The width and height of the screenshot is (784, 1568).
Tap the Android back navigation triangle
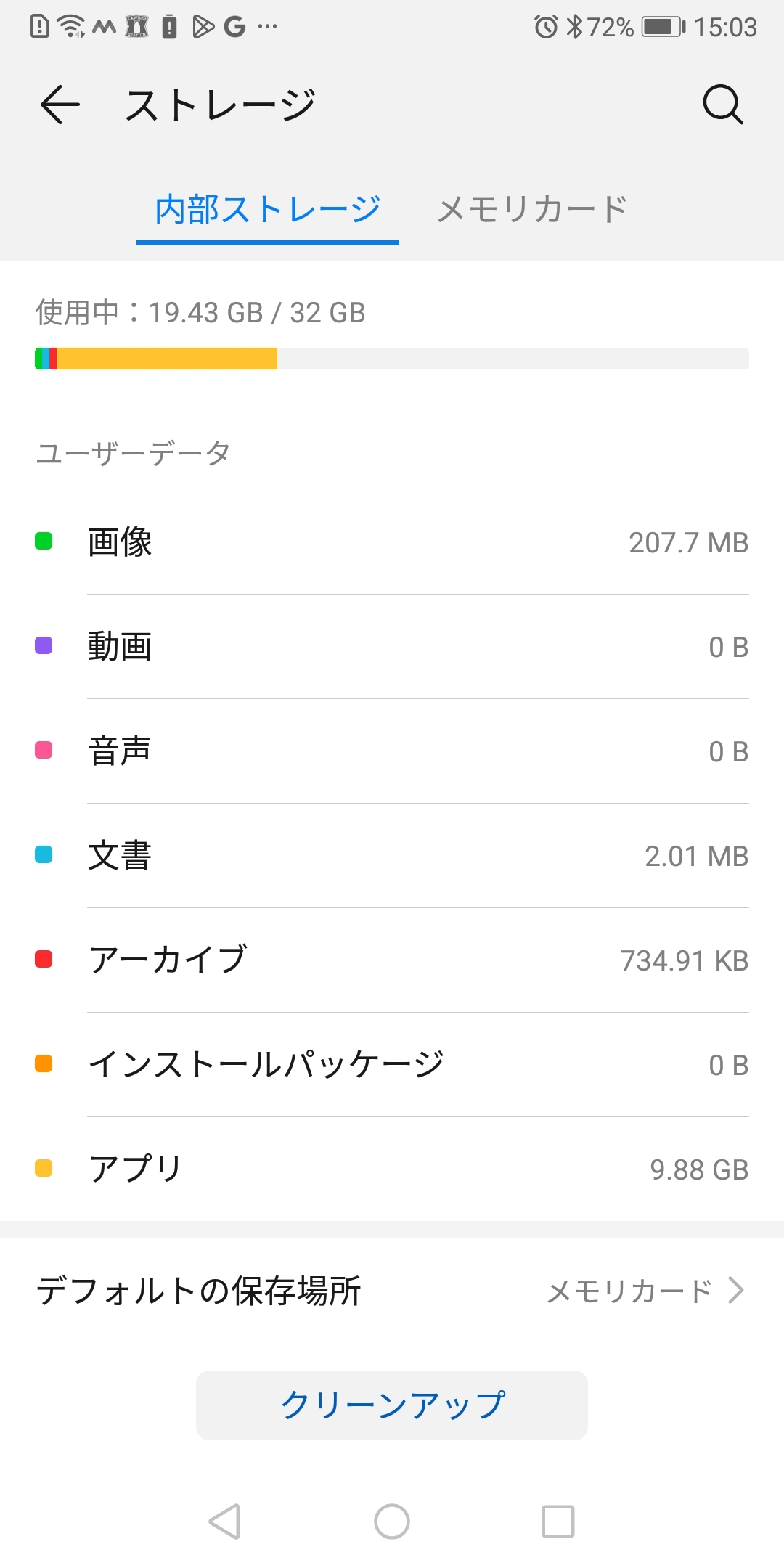point(224,1521)
